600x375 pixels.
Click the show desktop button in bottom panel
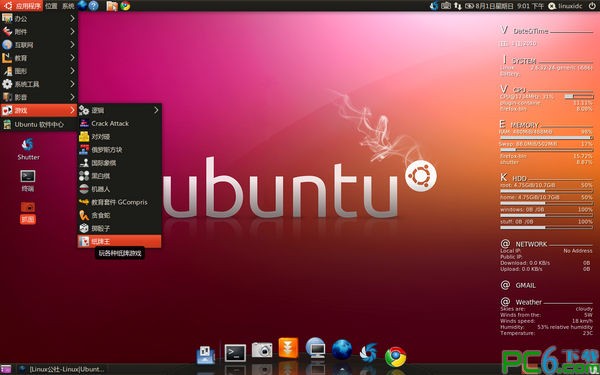pos(6,370)
